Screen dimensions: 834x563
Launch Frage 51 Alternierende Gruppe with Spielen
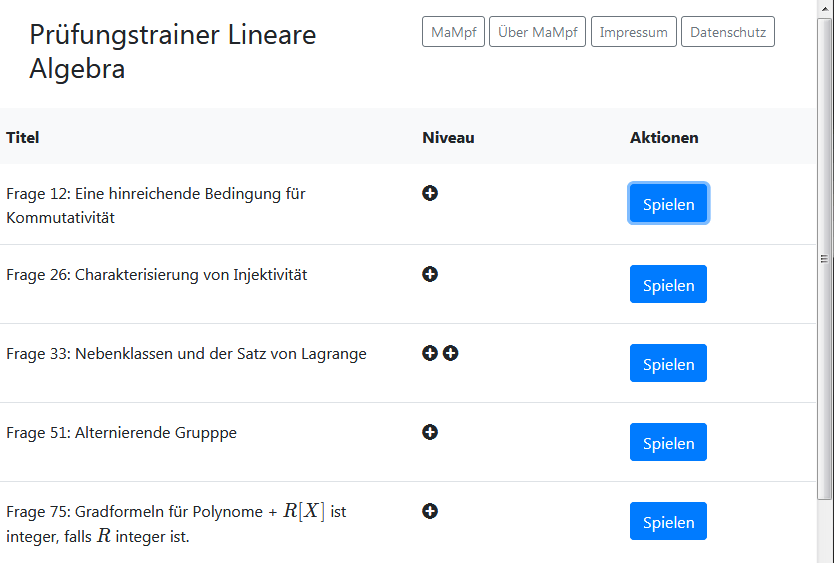coord(668,442)
